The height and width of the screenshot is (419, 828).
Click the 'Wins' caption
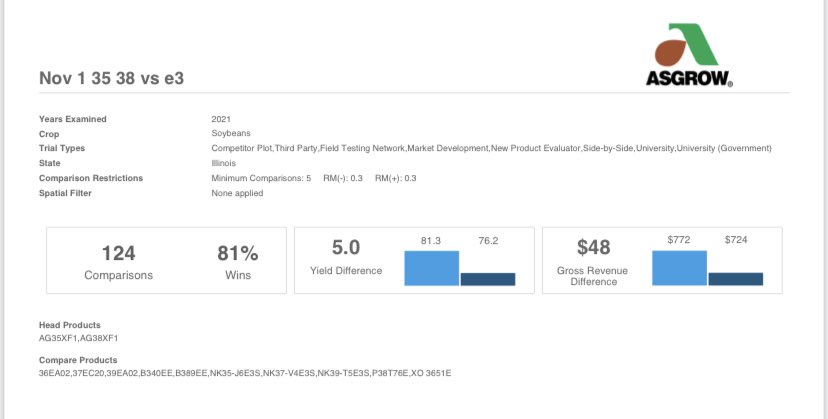tap(238, 275)
